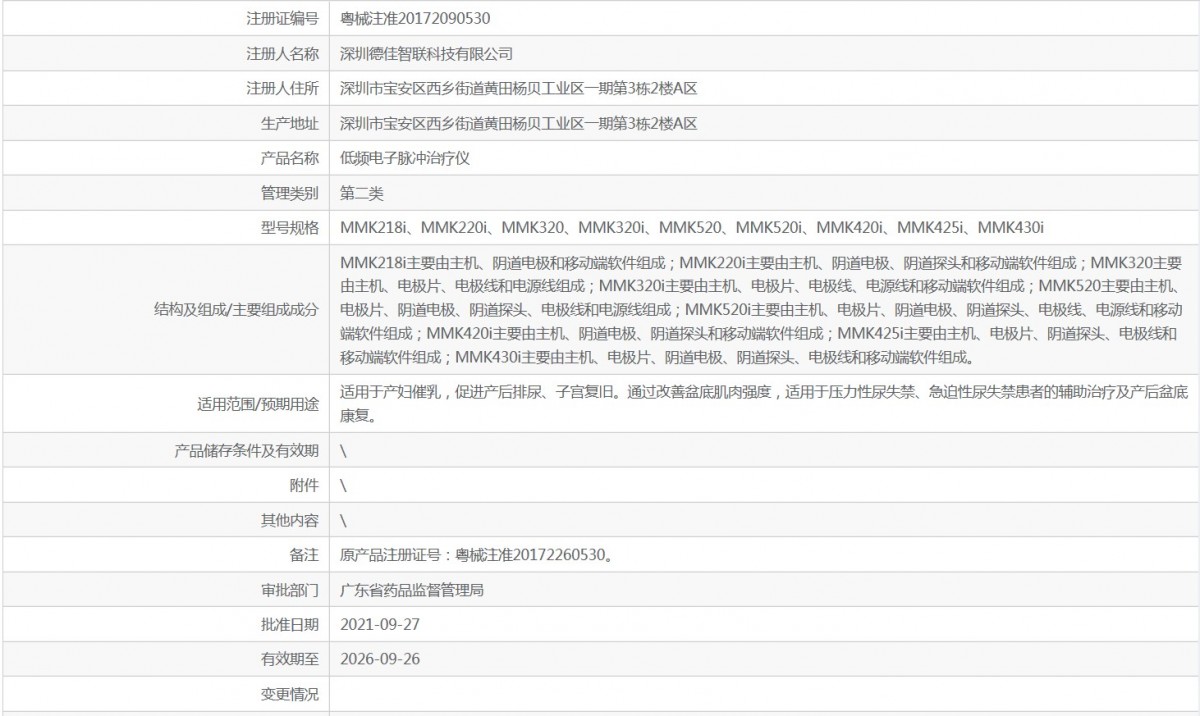Screen dimensions: 1200x716
Task: Select product name 低频电子脉冲治疗仪
Action: point(405,158)
